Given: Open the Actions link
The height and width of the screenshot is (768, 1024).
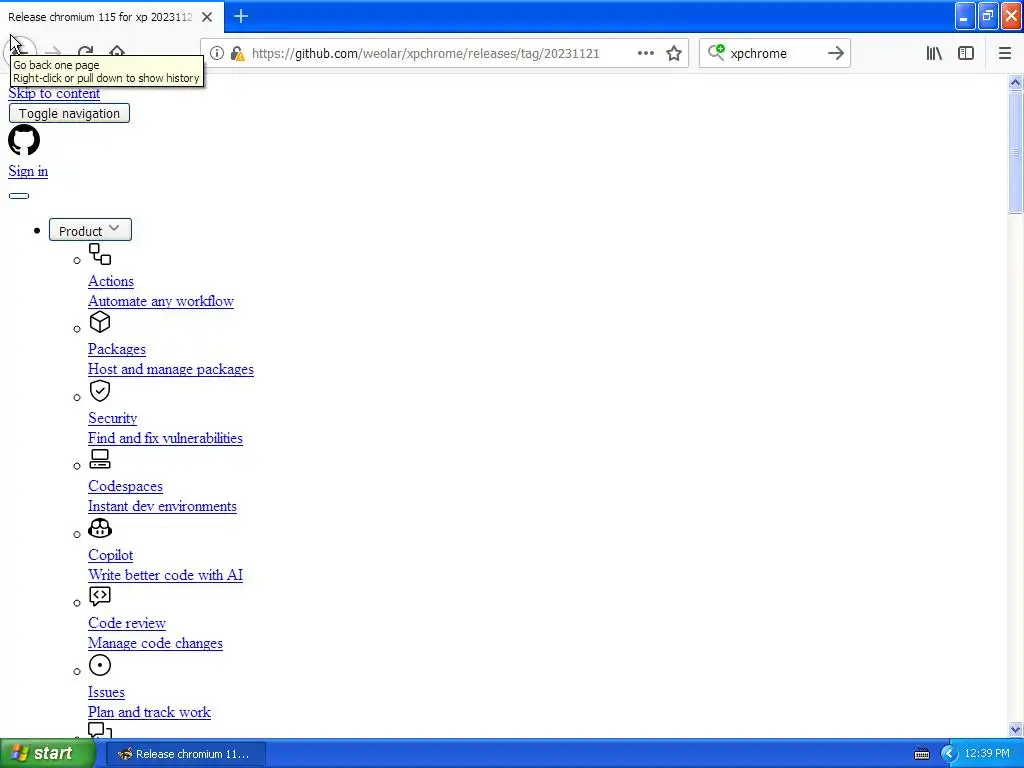Looking at the screenshot, I should pos(111,281).
